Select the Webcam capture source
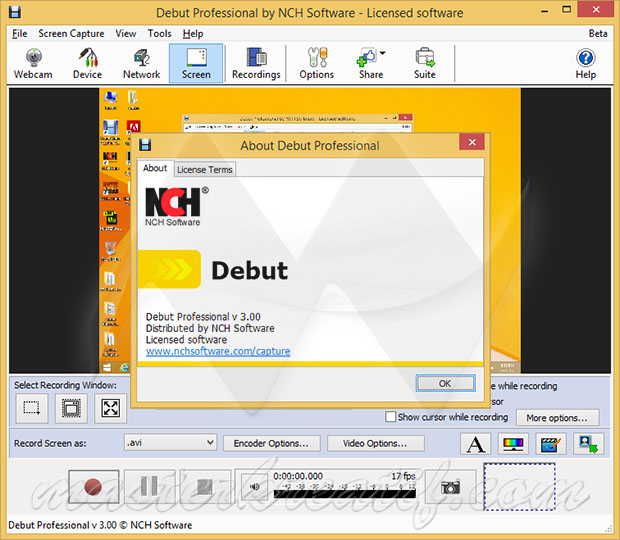Viewport: 620px width, 540px height. point(33,63)
